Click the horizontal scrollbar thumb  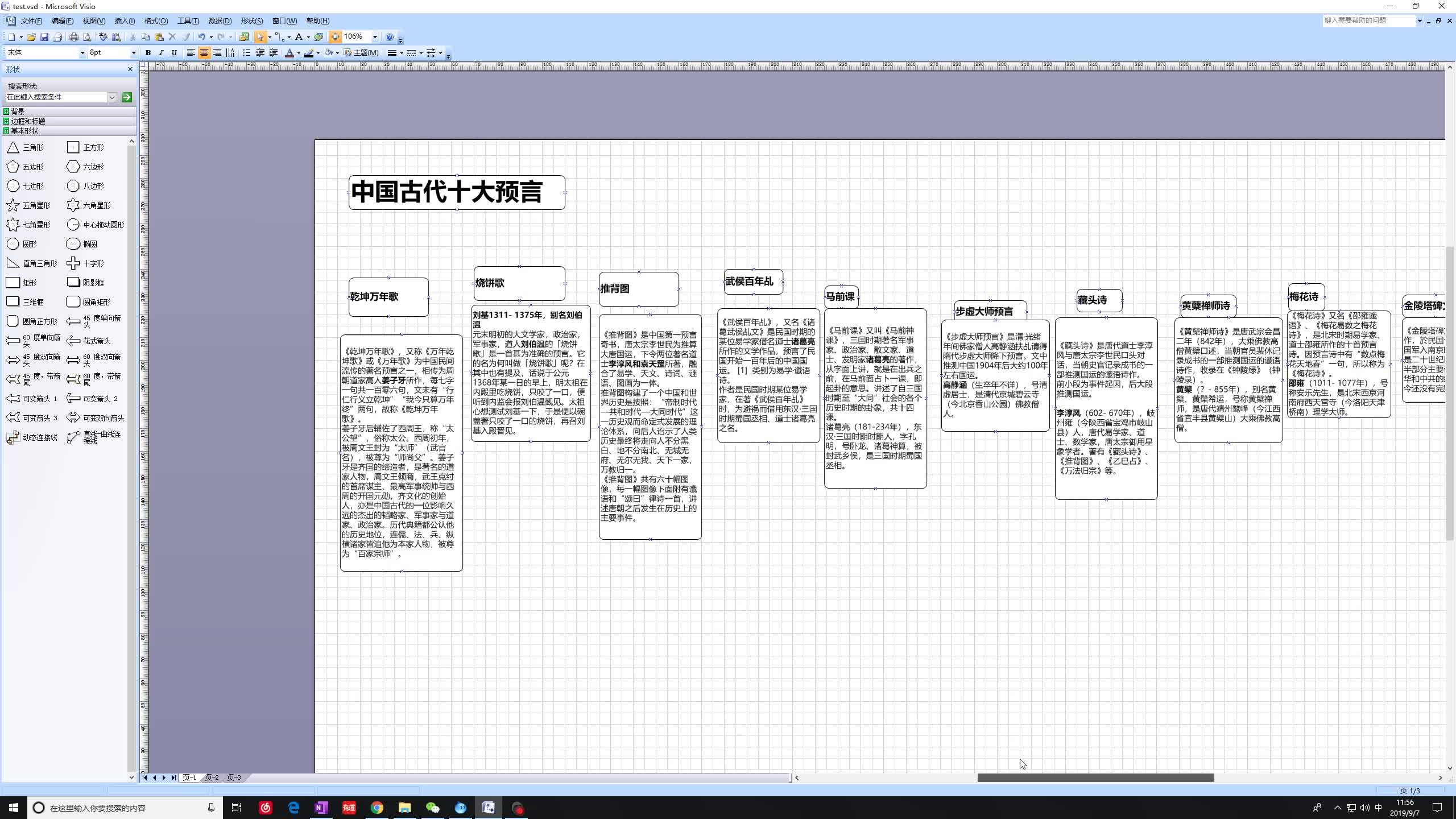[1095, 777]
